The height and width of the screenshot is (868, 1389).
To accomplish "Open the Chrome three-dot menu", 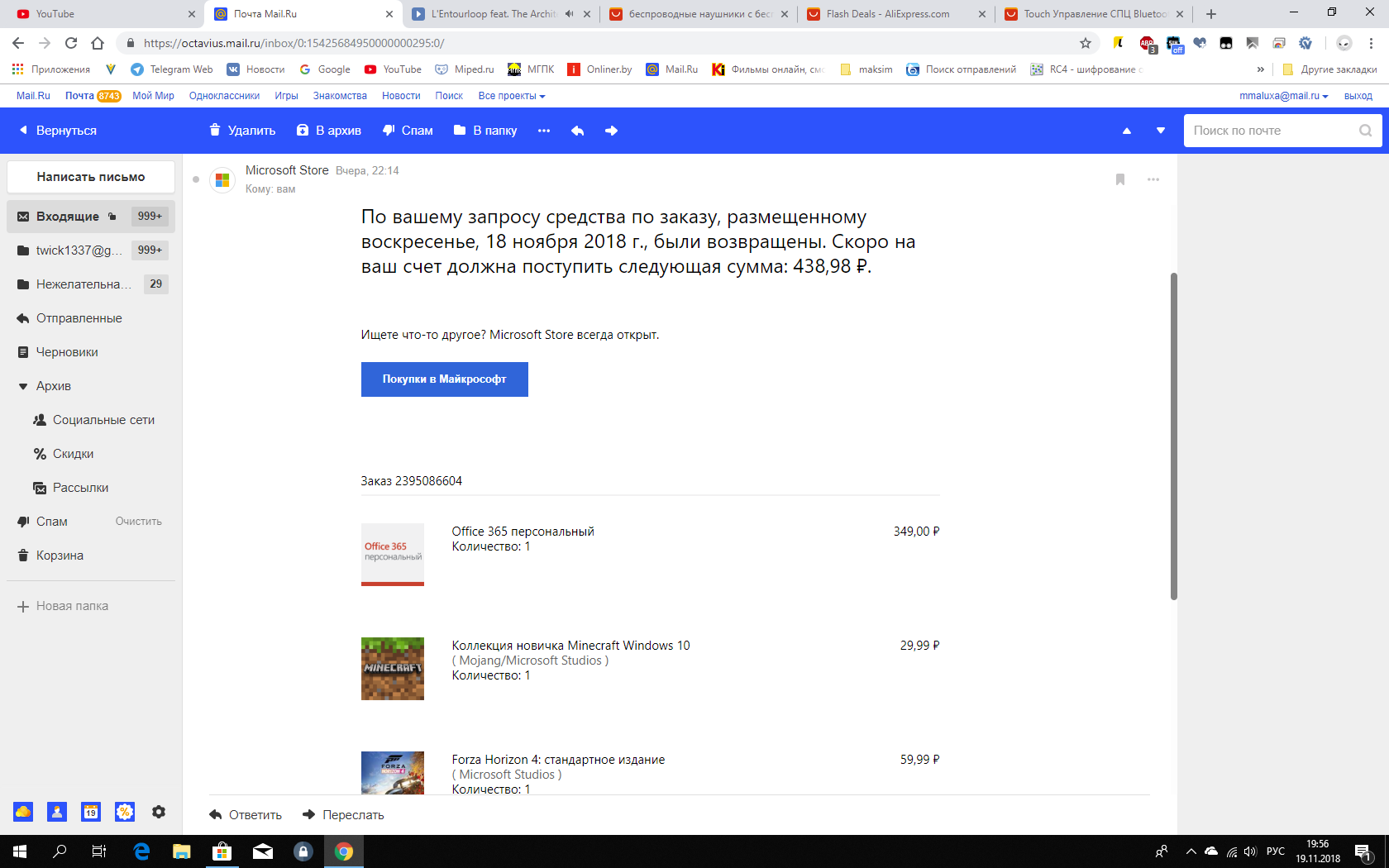I will point(1371,43).
